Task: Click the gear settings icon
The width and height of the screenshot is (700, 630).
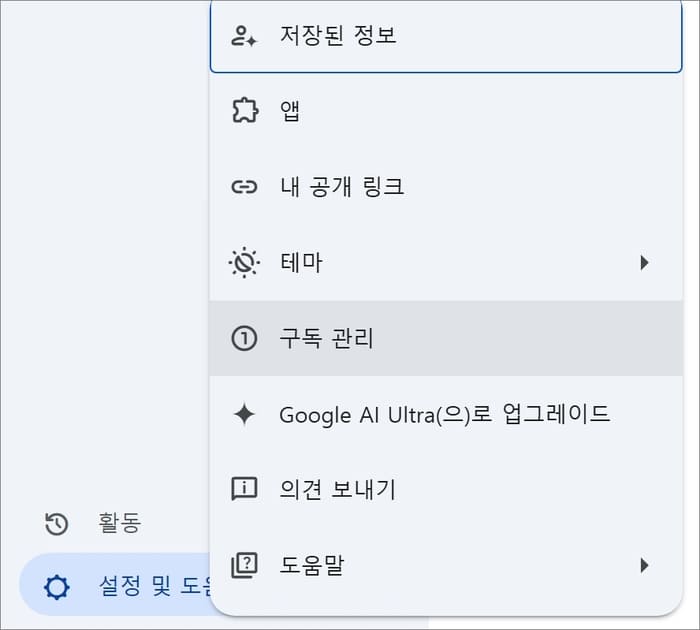Action: pyautogui.click(x=57, y=587)
